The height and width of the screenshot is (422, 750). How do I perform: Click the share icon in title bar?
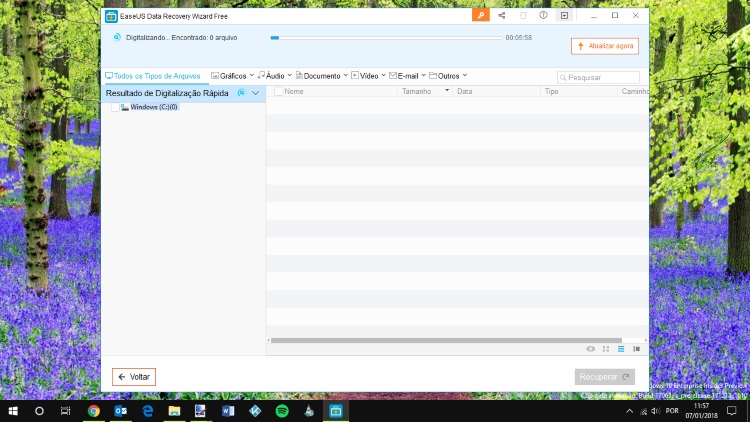click(x=501, y=16)
